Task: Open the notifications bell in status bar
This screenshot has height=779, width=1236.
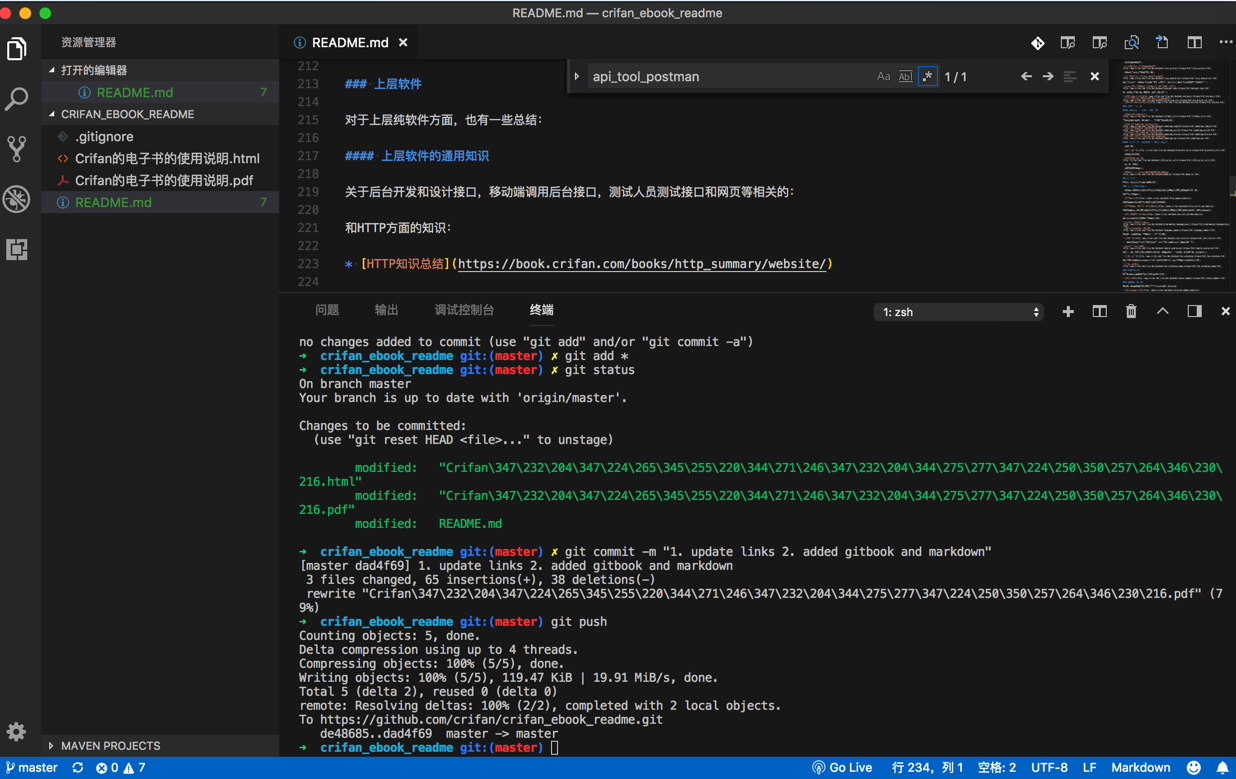Action: pyautogui.click(x=1222, y=768)
